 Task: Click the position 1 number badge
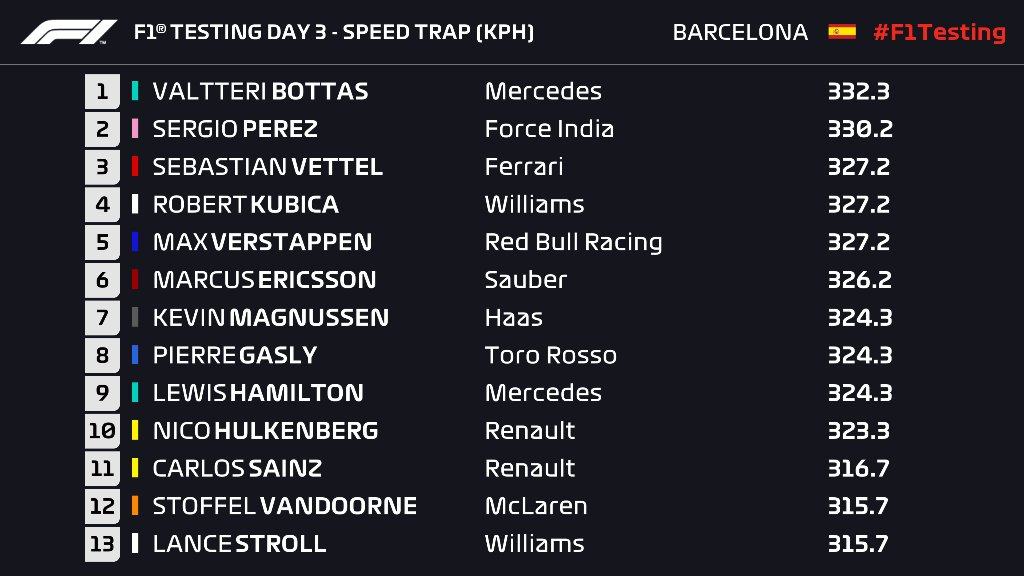pyautogui.click(x=103, y=91)
